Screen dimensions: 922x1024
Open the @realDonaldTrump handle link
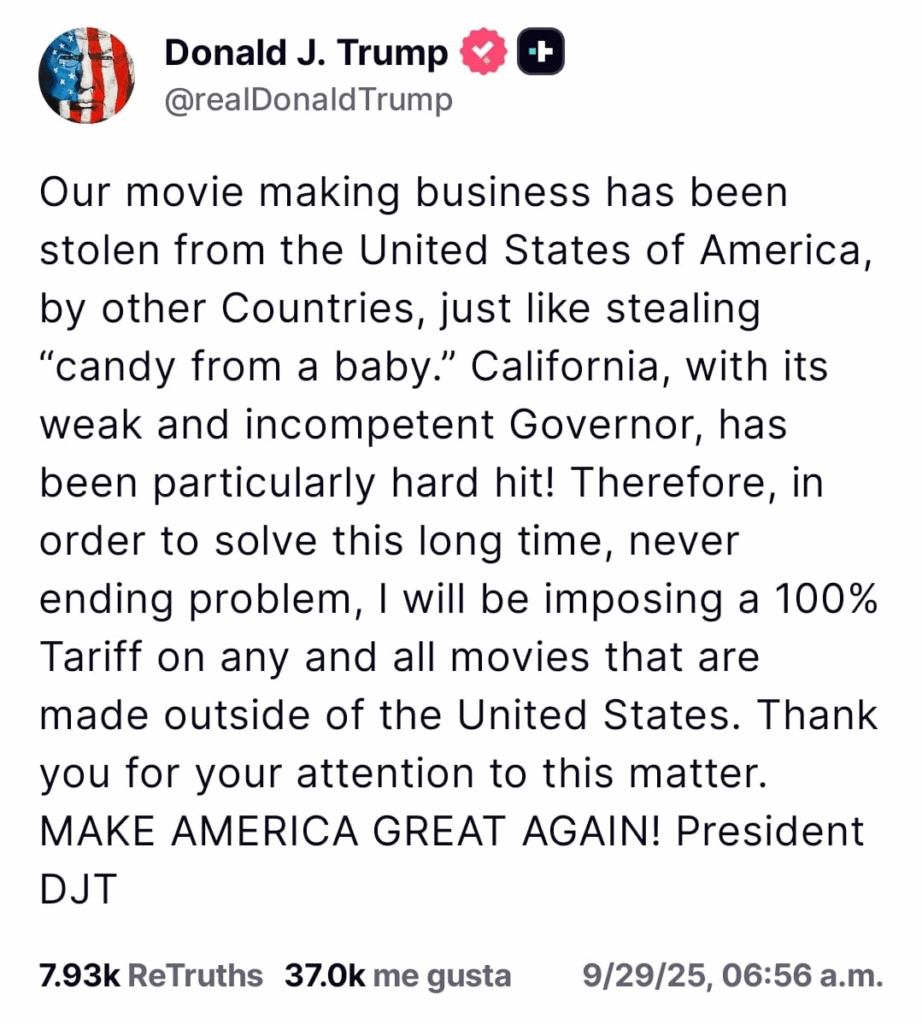click(x=308, y=100)
